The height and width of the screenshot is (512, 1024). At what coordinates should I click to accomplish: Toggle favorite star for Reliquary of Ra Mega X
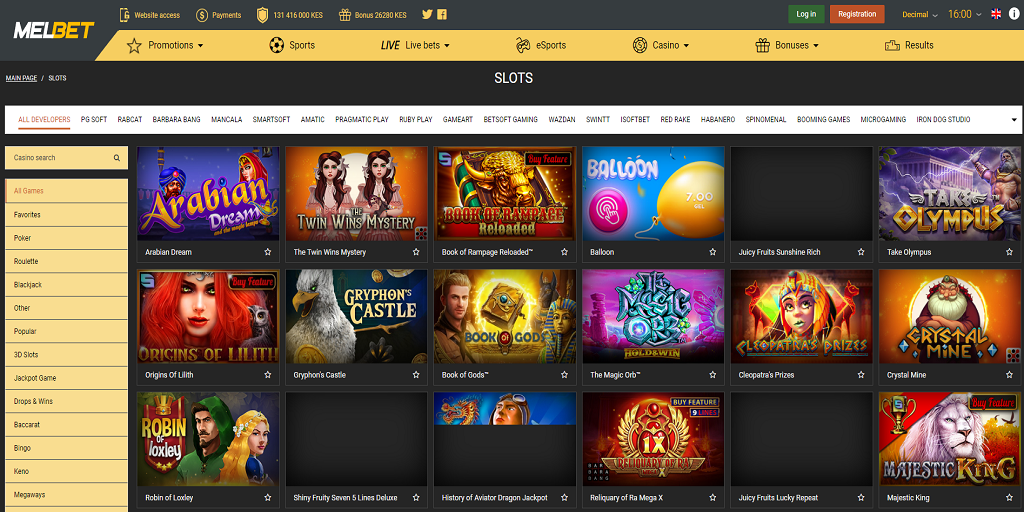(712, 498)
